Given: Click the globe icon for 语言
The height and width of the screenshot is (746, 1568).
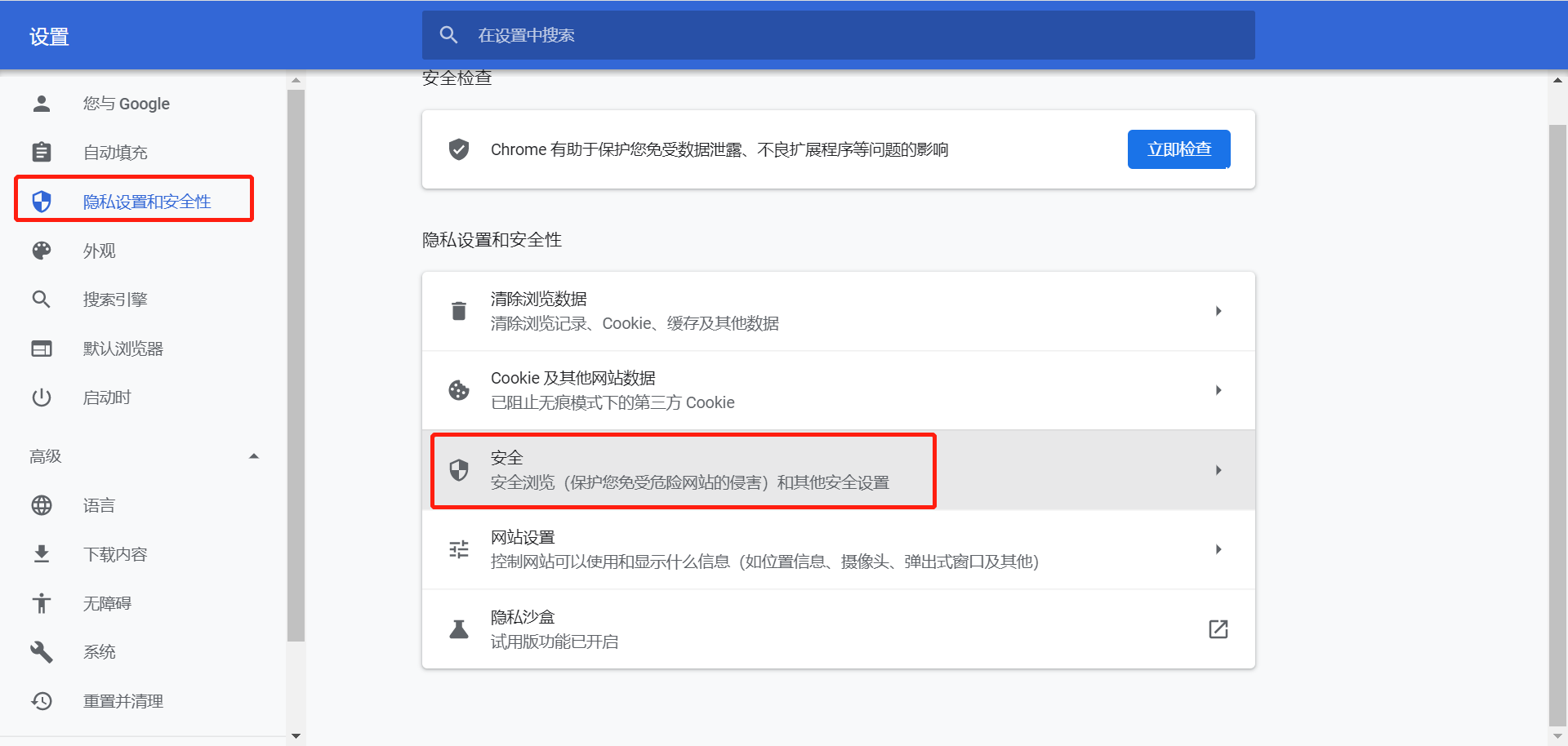Looking at the screenshot, I should [42, 505].
